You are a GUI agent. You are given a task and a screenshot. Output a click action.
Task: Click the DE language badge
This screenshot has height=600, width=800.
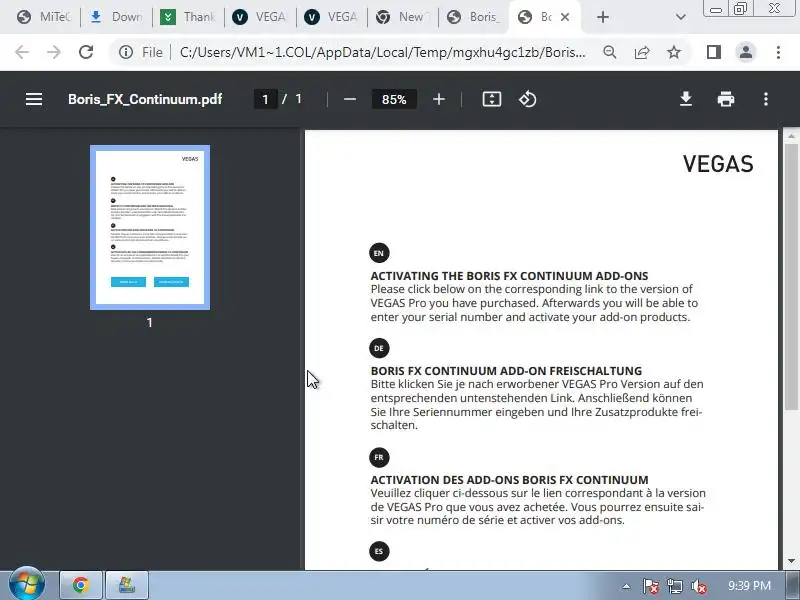(x=379, y=348)
